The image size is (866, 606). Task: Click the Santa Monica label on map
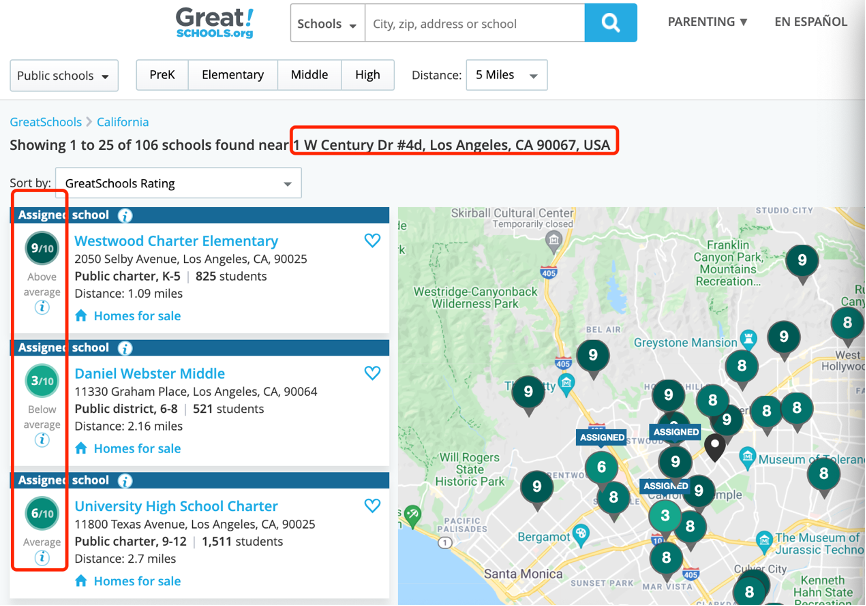click(x=523, y=574)
